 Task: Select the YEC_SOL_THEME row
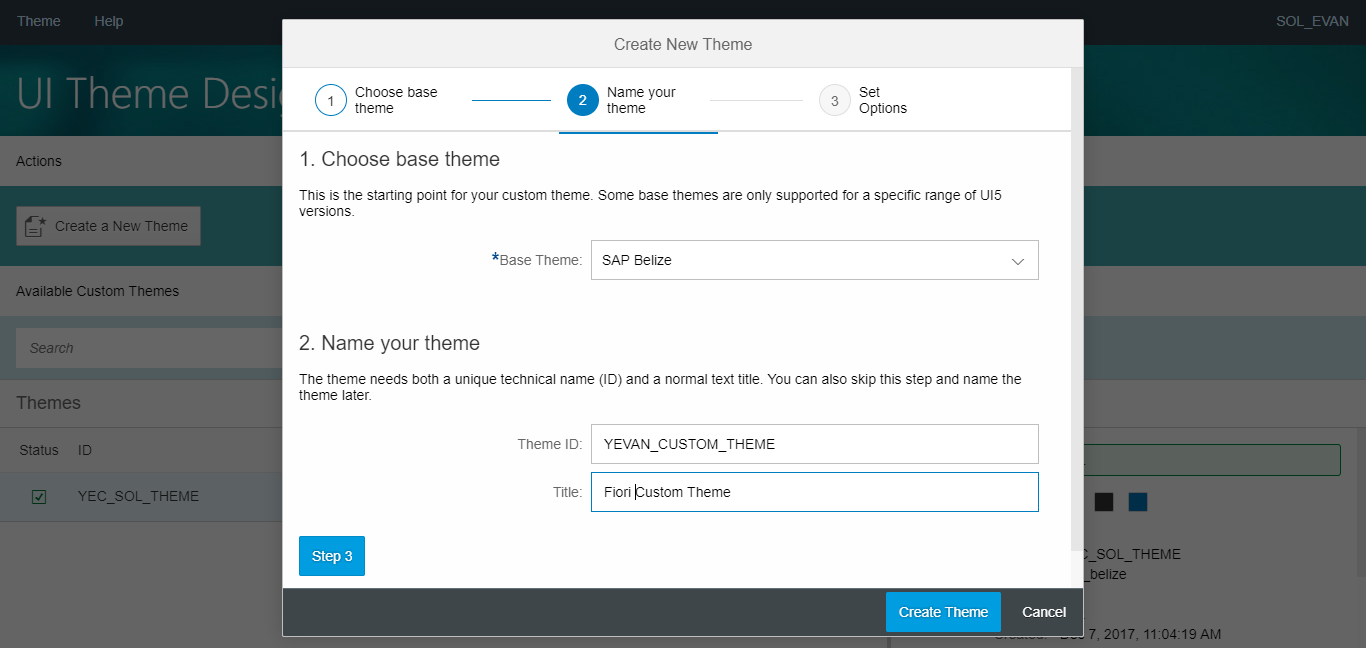coord(140,496)
